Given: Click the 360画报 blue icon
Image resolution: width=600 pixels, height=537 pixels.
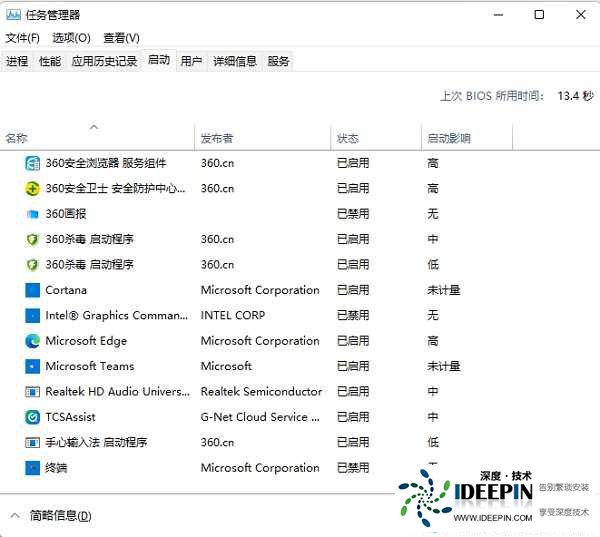Looking at the screenshot, I should tap(32, 214).
